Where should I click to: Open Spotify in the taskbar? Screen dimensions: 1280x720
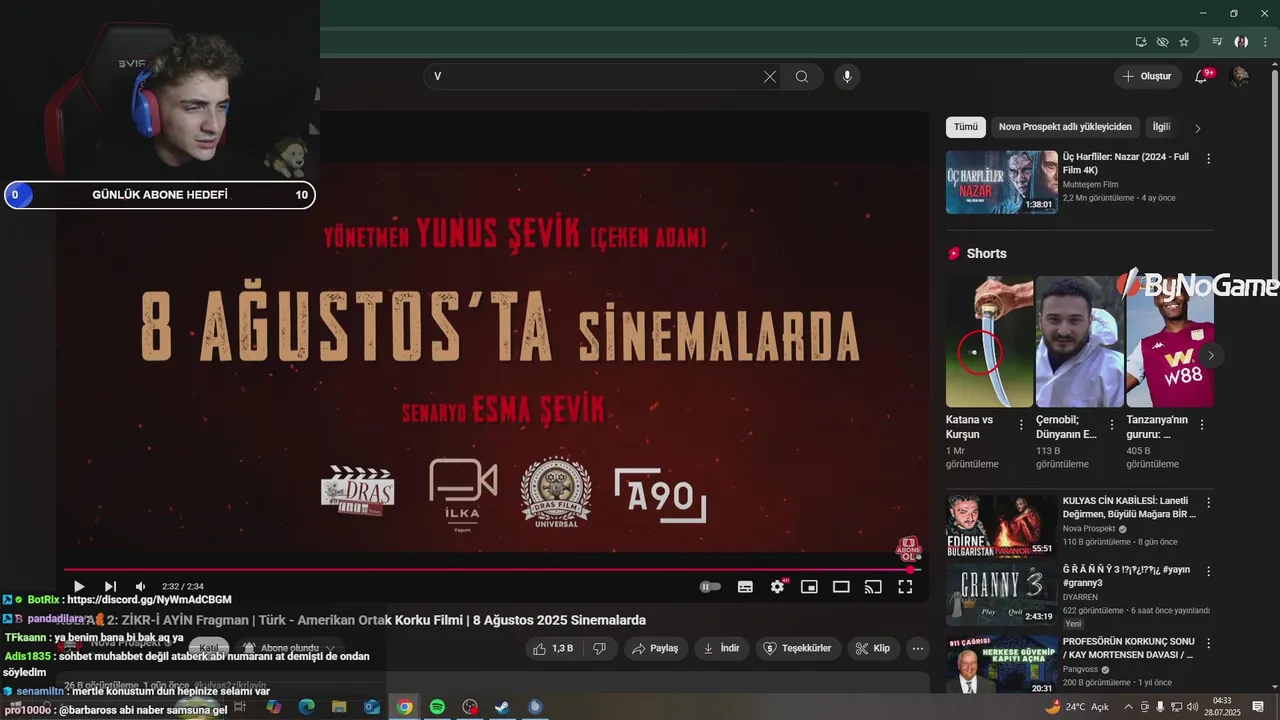pos(437,707)
